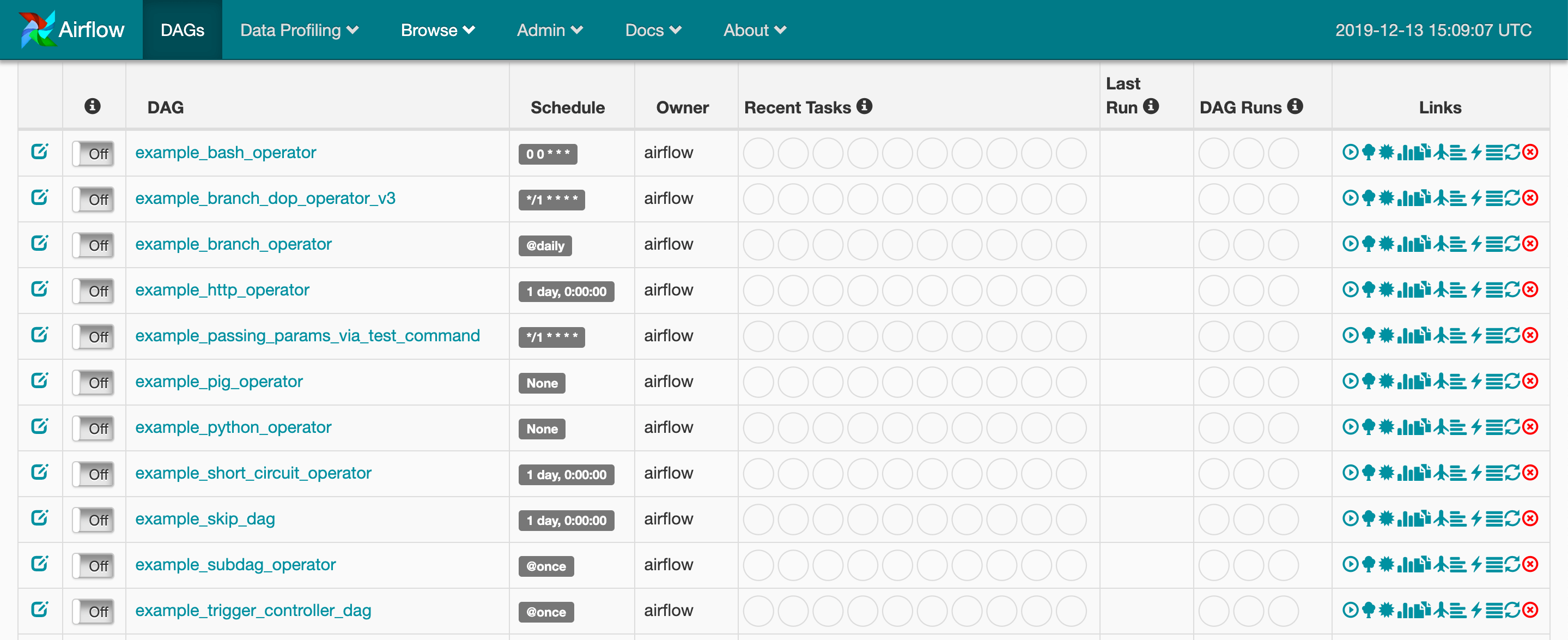Switch on the example_passing_params_via_test_command DAG

click(x=93, y=337)
